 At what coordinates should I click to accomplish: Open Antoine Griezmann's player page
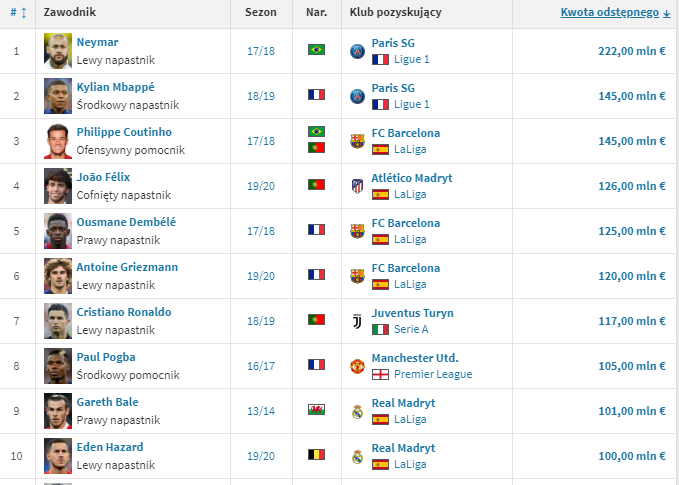point(127,267)
